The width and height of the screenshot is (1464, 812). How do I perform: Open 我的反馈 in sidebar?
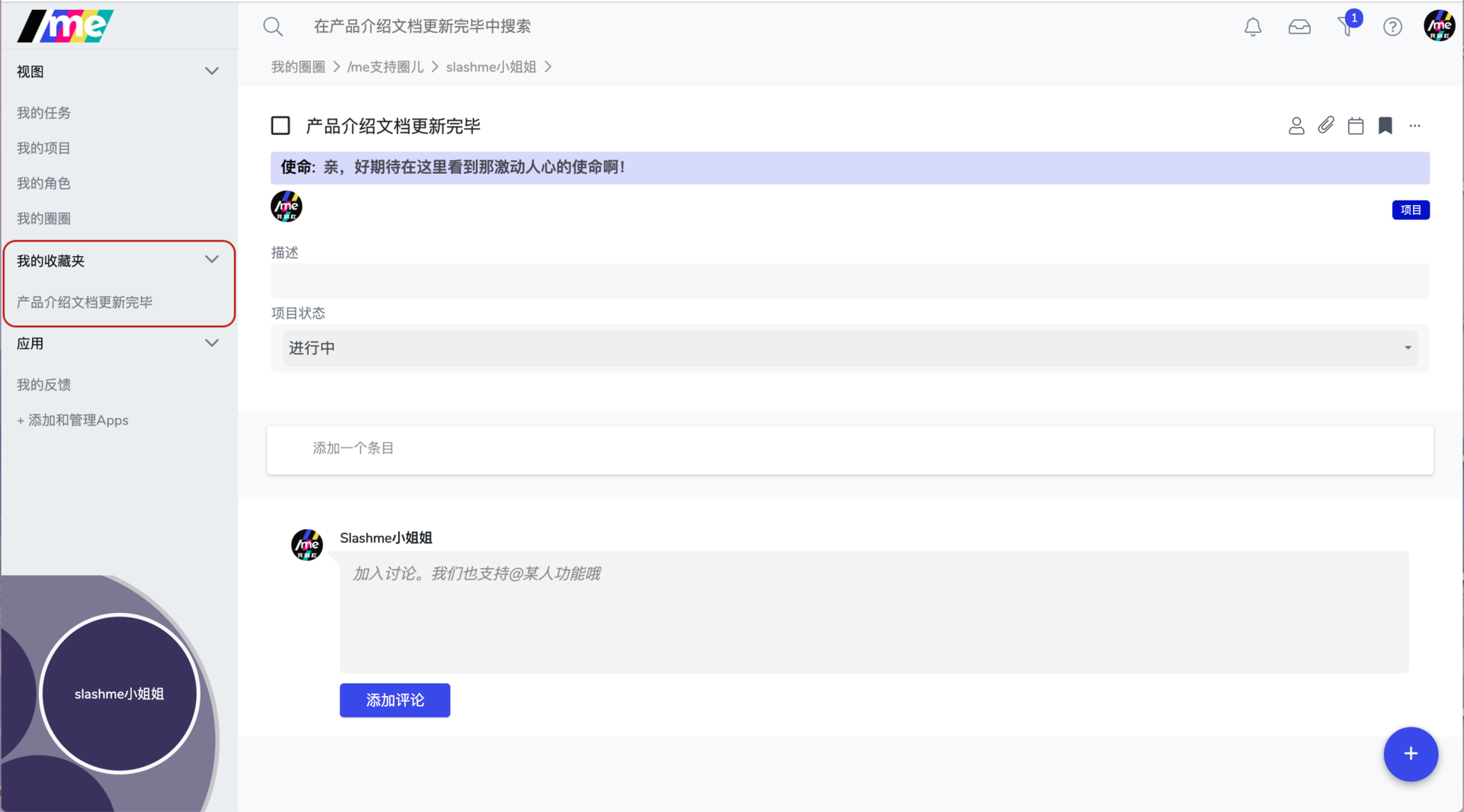44,385
